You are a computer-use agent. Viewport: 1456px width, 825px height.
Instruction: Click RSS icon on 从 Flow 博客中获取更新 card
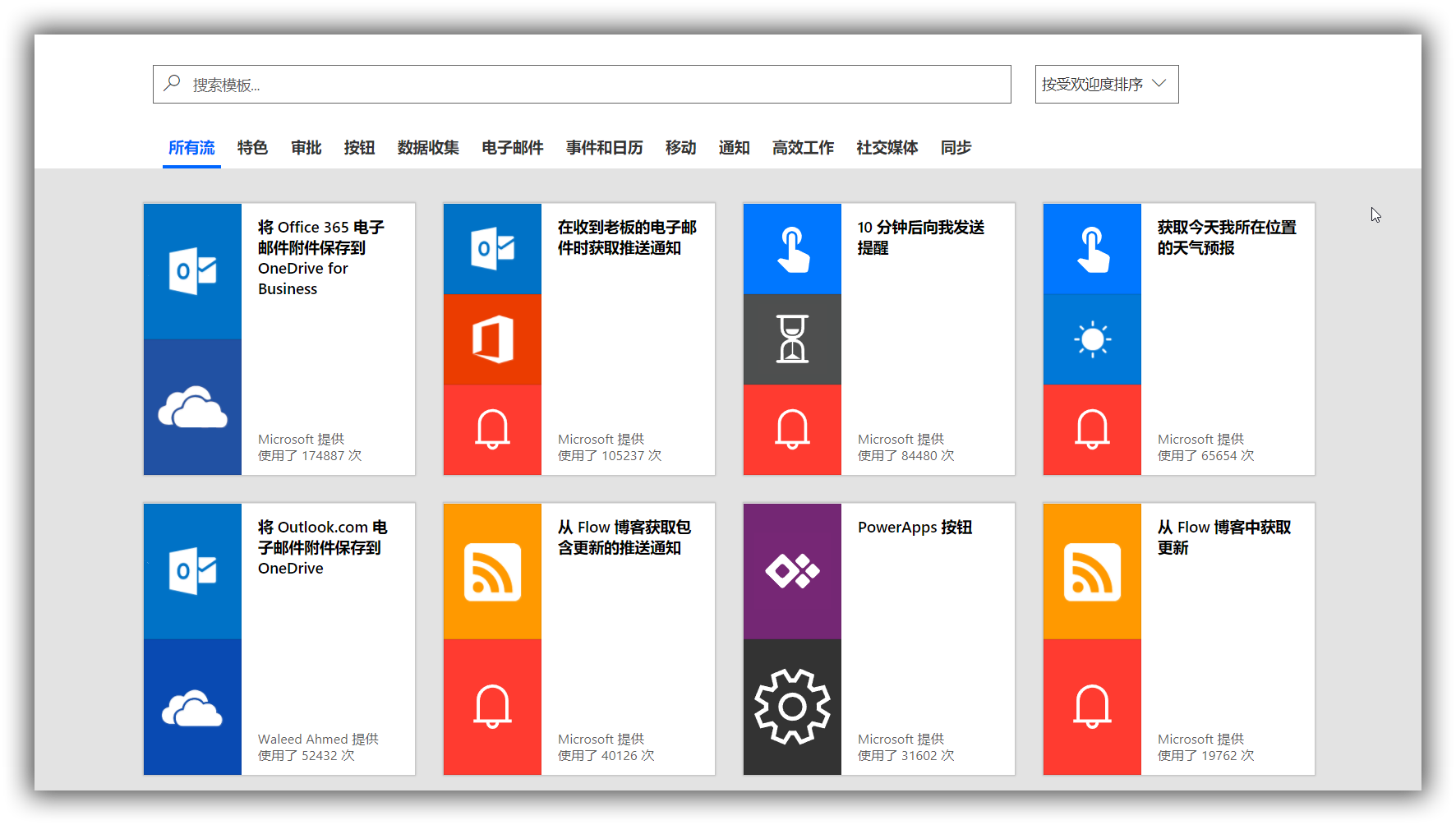[1092, 571]
